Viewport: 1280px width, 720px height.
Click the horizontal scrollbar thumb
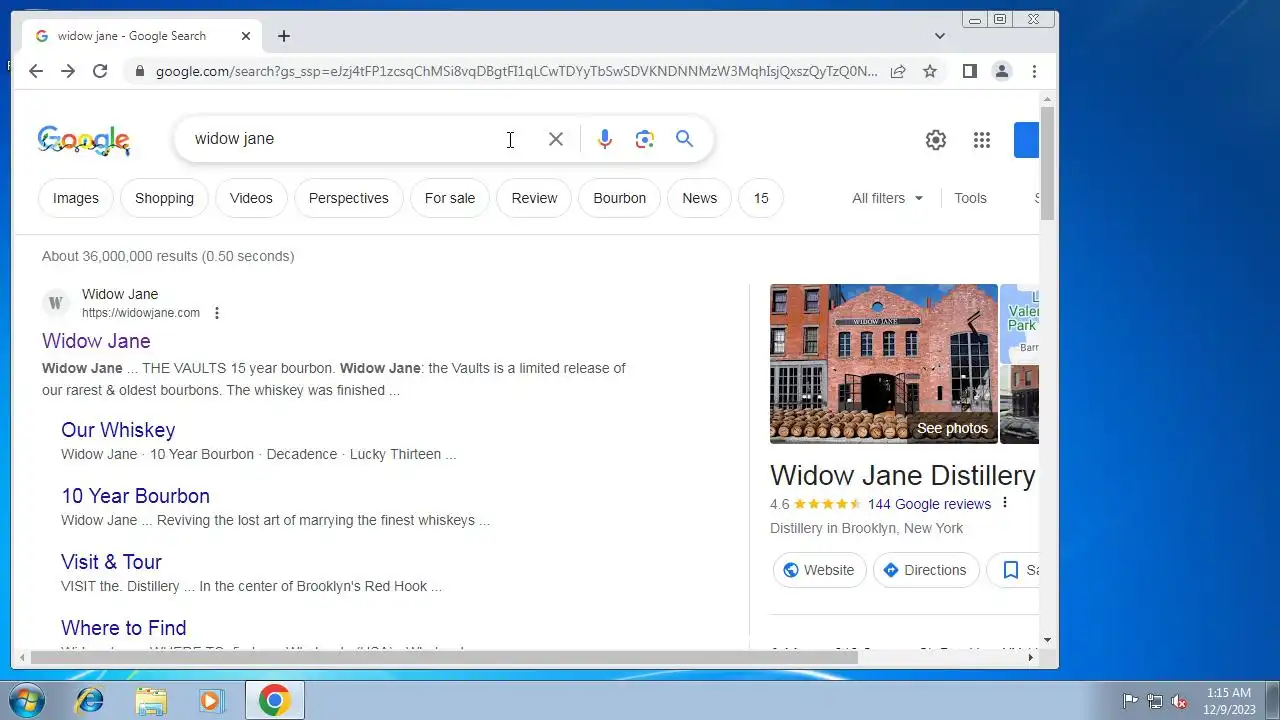click(x=444, y=657)
